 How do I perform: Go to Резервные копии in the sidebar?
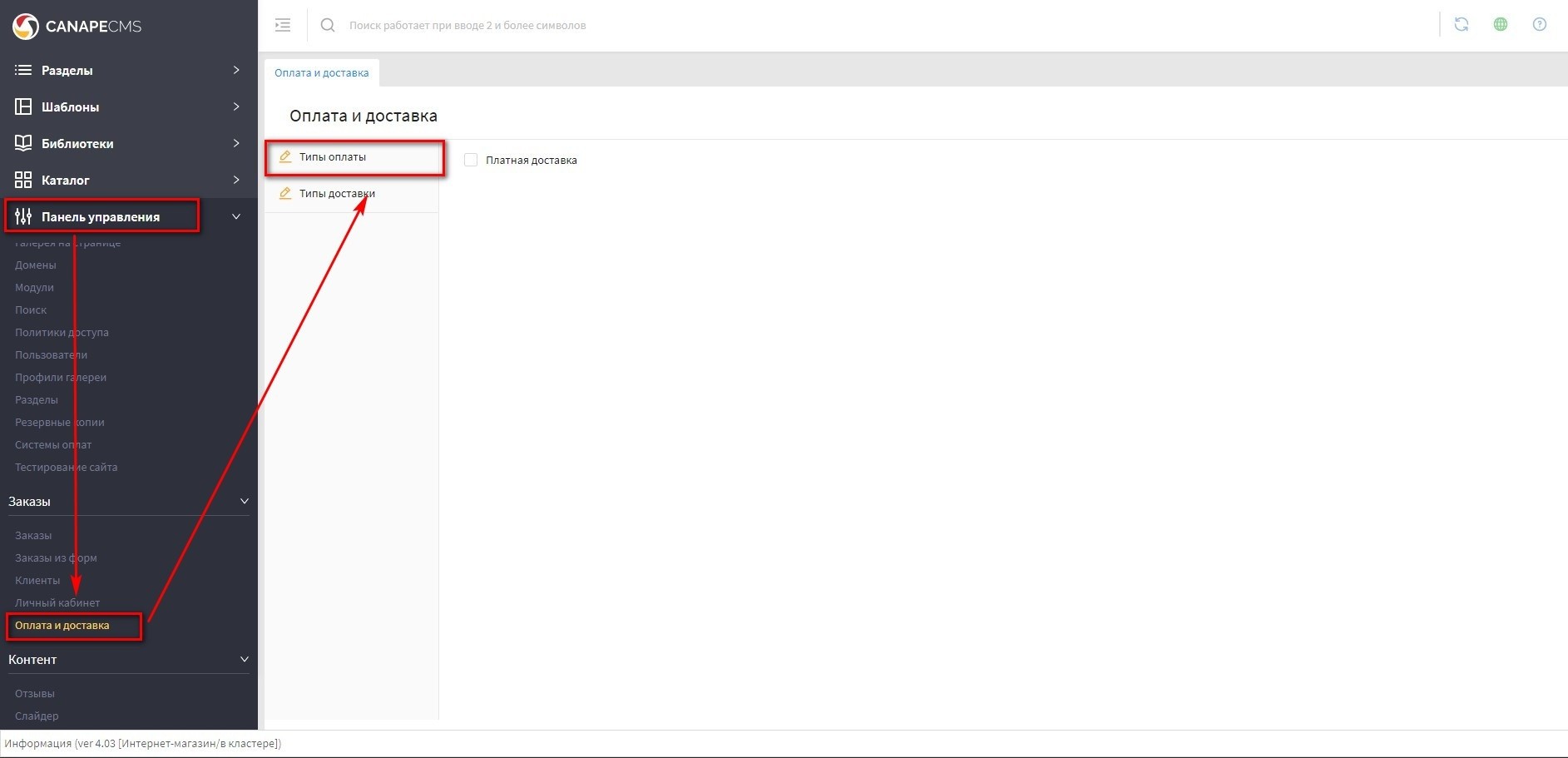coord(59,422)
